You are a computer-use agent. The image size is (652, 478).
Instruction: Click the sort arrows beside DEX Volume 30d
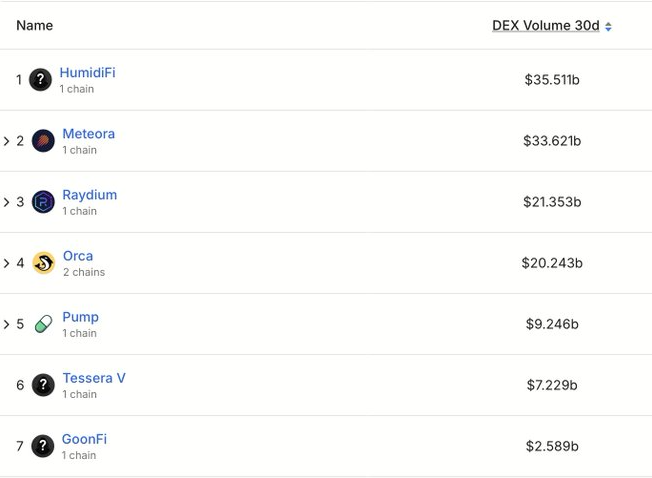coord(608,26)
